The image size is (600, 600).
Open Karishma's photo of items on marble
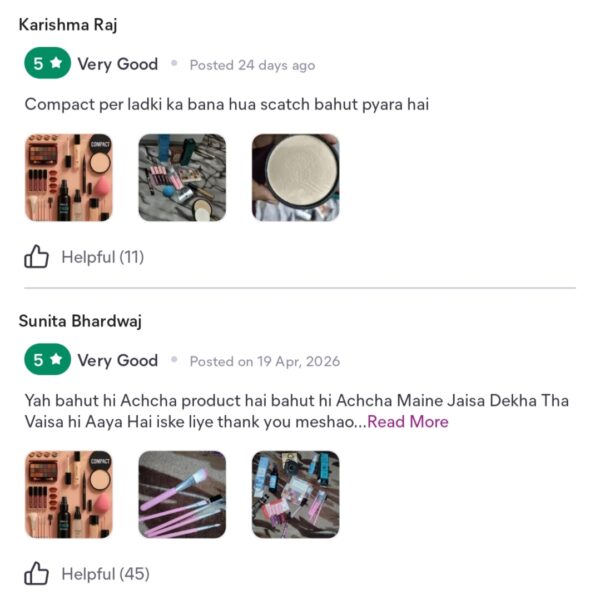pos(182,178)
